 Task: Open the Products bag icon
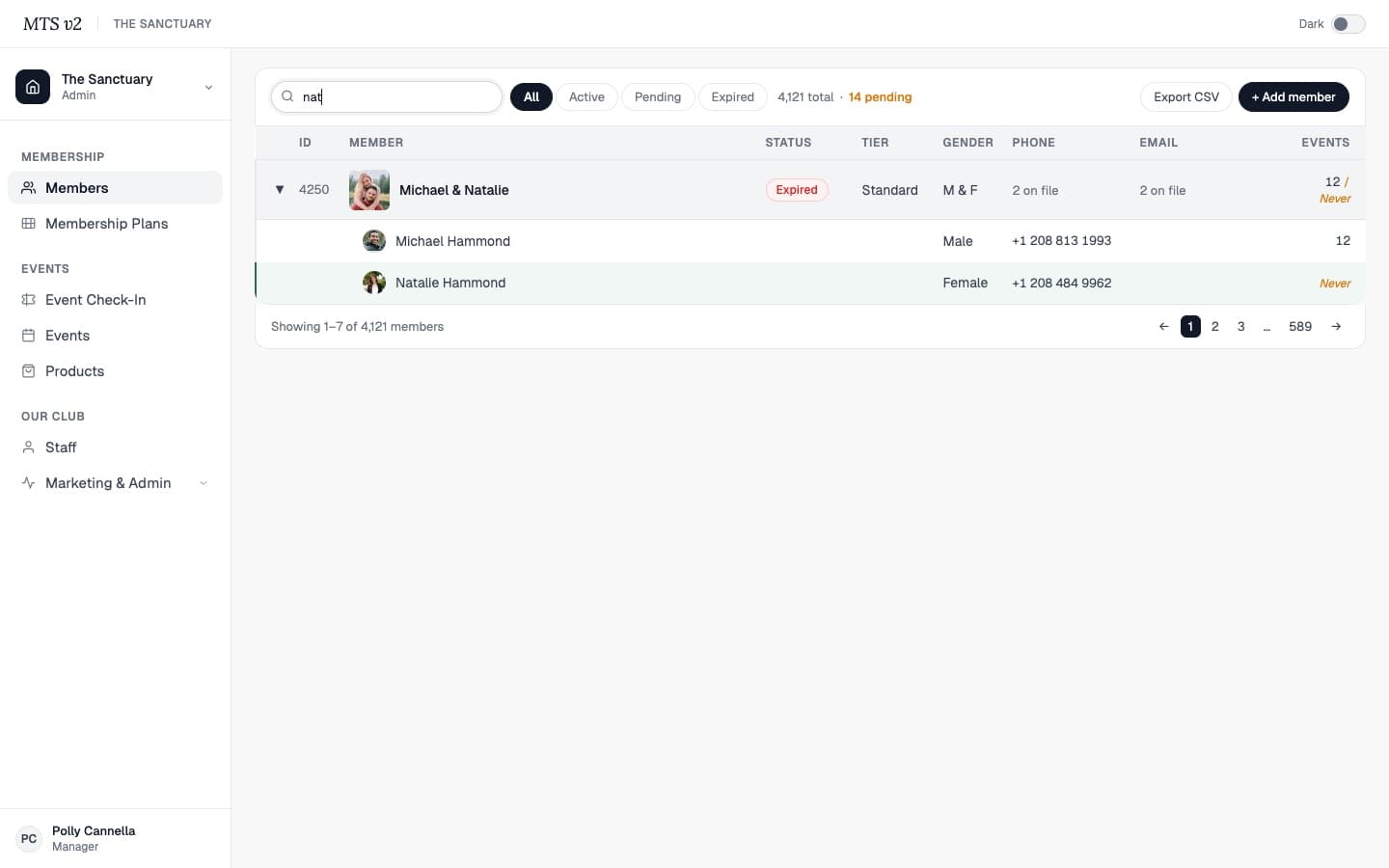tap(29, 371)
